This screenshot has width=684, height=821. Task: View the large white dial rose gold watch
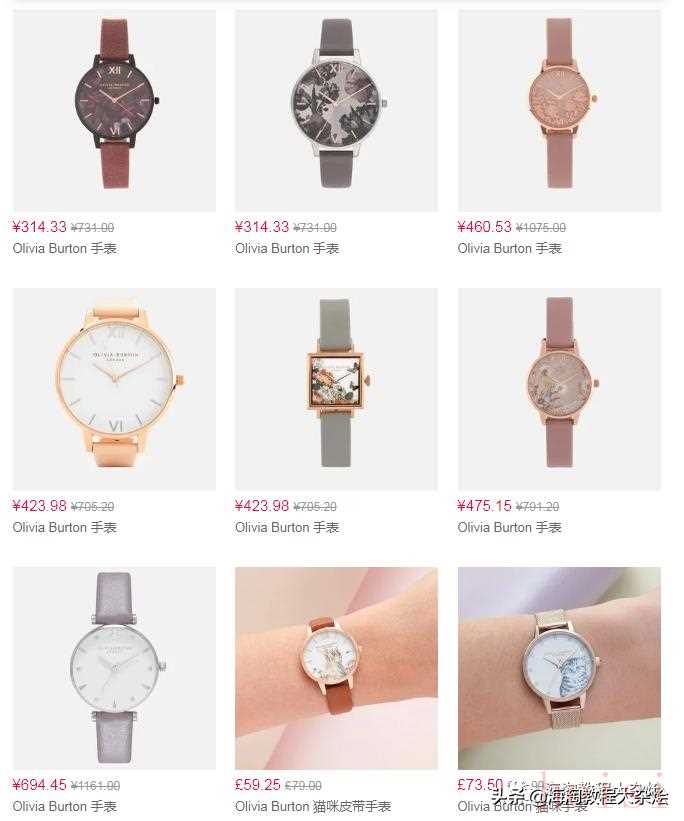point(114,389)
